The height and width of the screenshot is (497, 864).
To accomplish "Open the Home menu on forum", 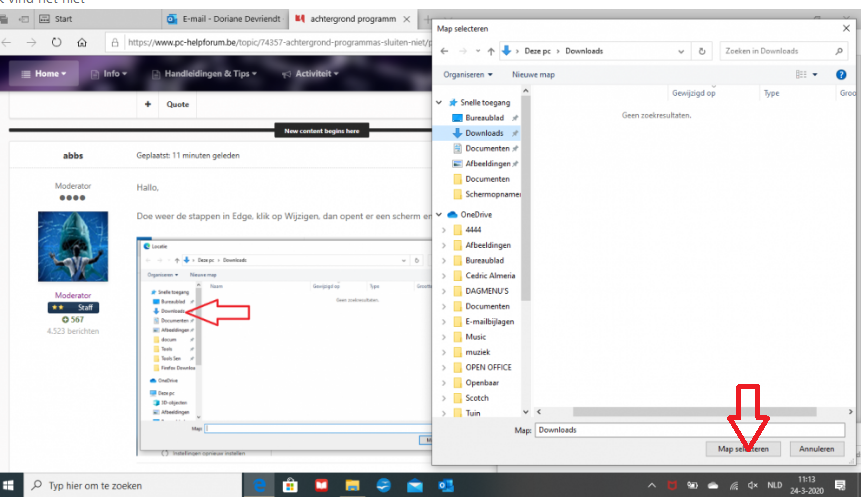I will (44, 73).
